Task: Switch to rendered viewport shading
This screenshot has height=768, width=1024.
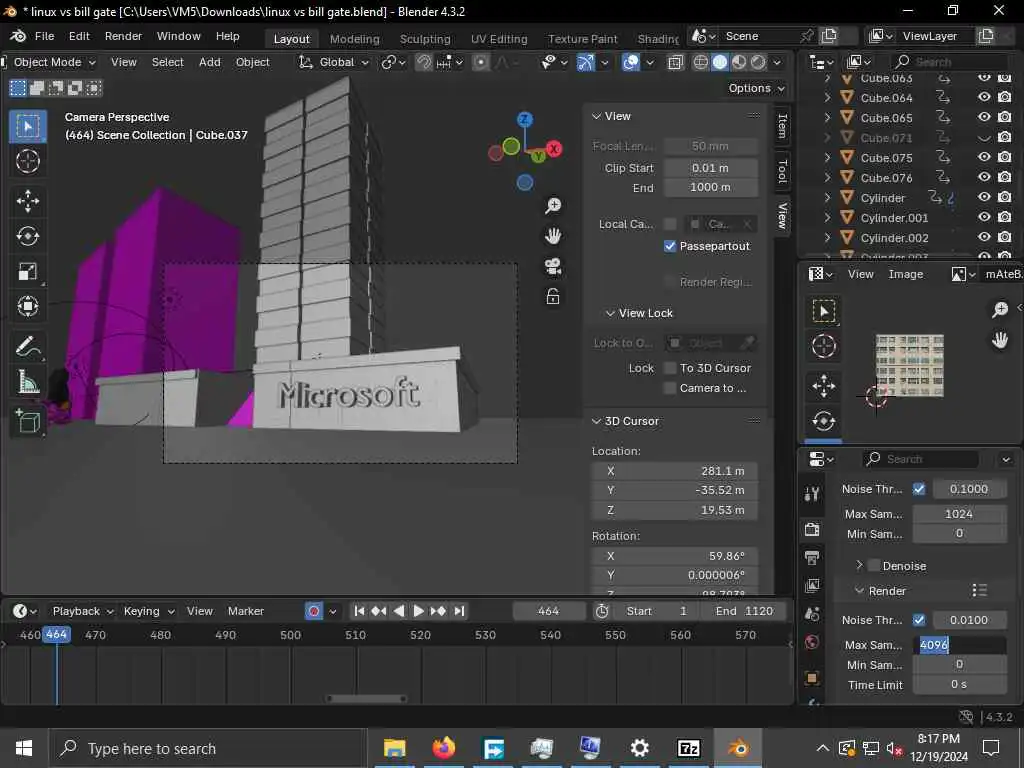Action: tap(758, 62)
